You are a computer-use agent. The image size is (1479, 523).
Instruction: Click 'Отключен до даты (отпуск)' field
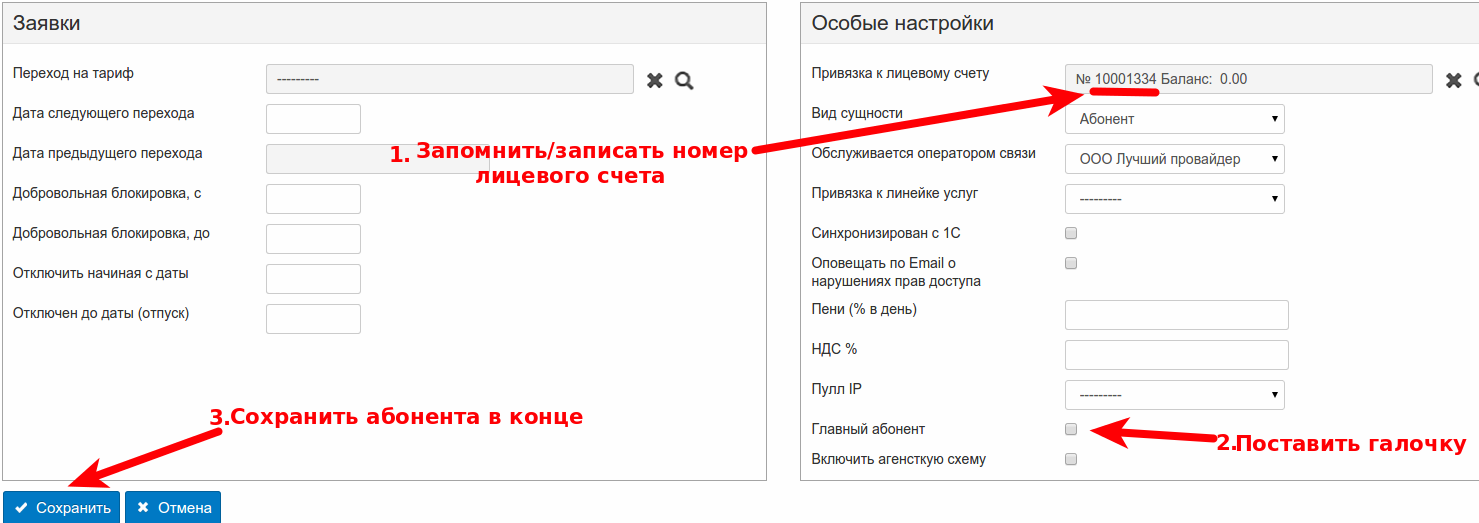tap(313, 319)
